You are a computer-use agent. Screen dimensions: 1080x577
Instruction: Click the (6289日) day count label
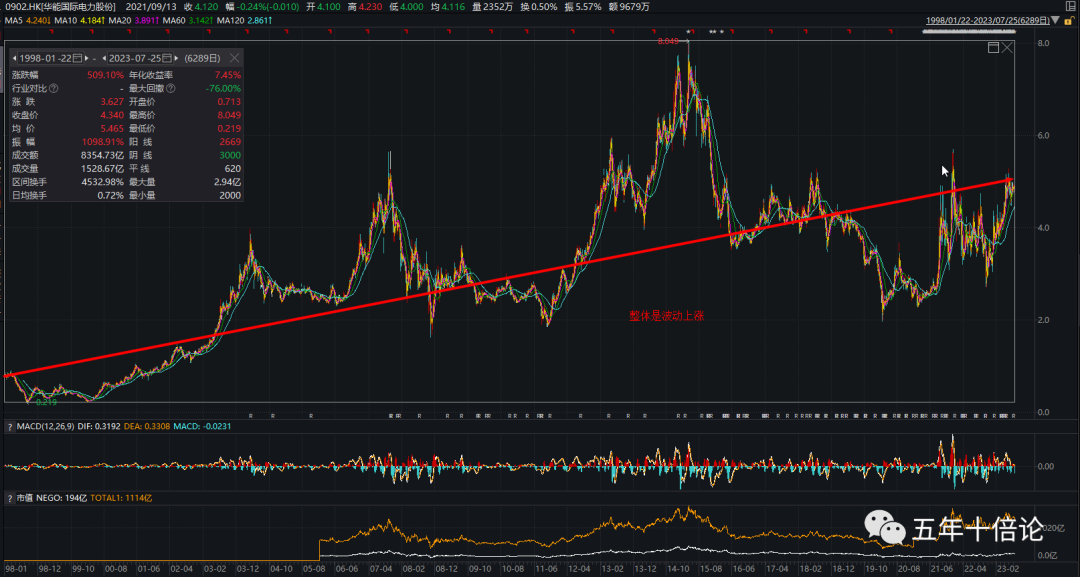click(202, 59)
